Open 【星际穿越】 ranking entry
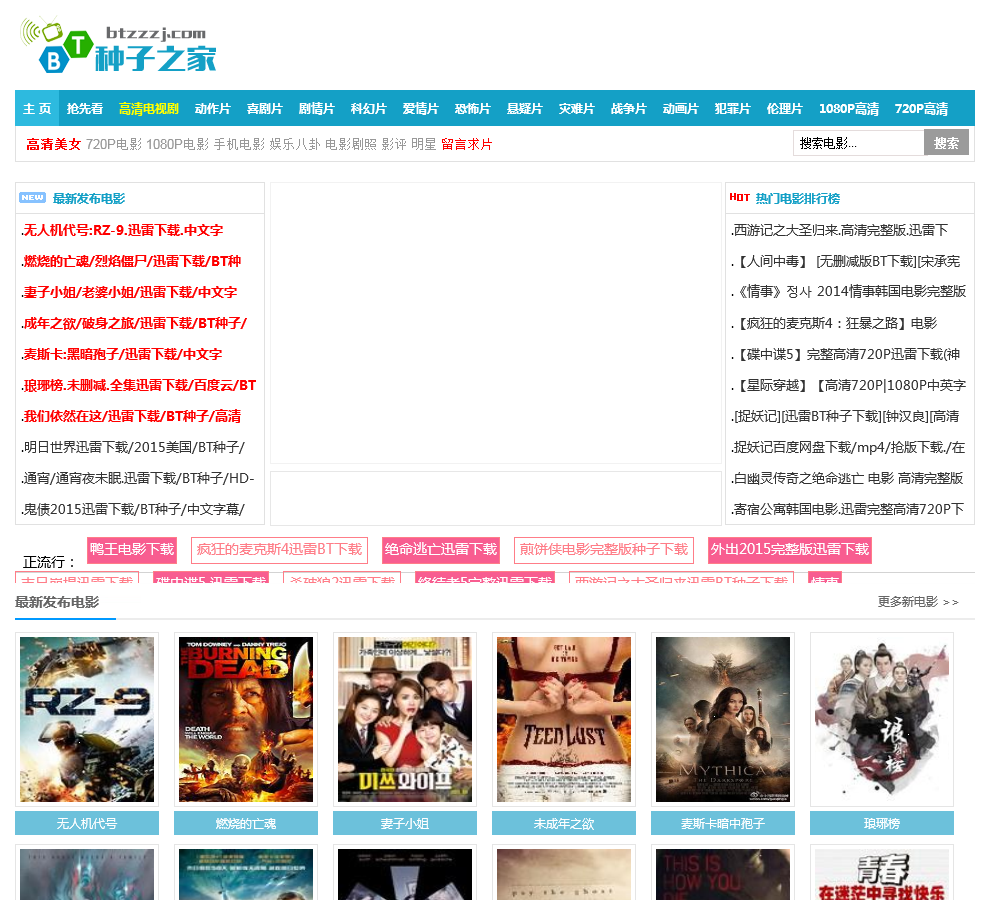The width and height of the screenshot is (990, 900). click(849, 385)
